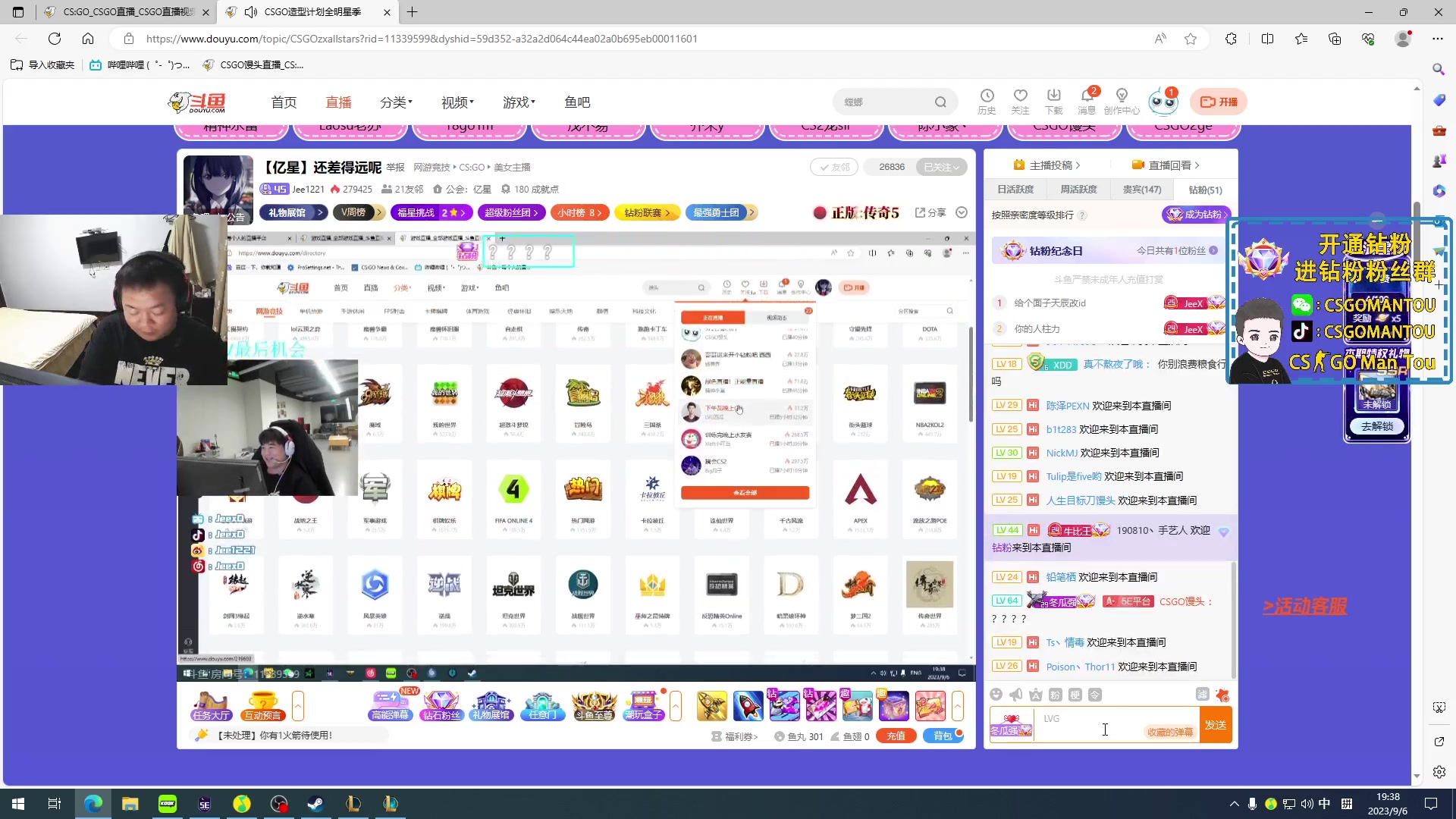Click the LVG chat input field
This screenshot has height=819, width=1456.
point(1100,724)
